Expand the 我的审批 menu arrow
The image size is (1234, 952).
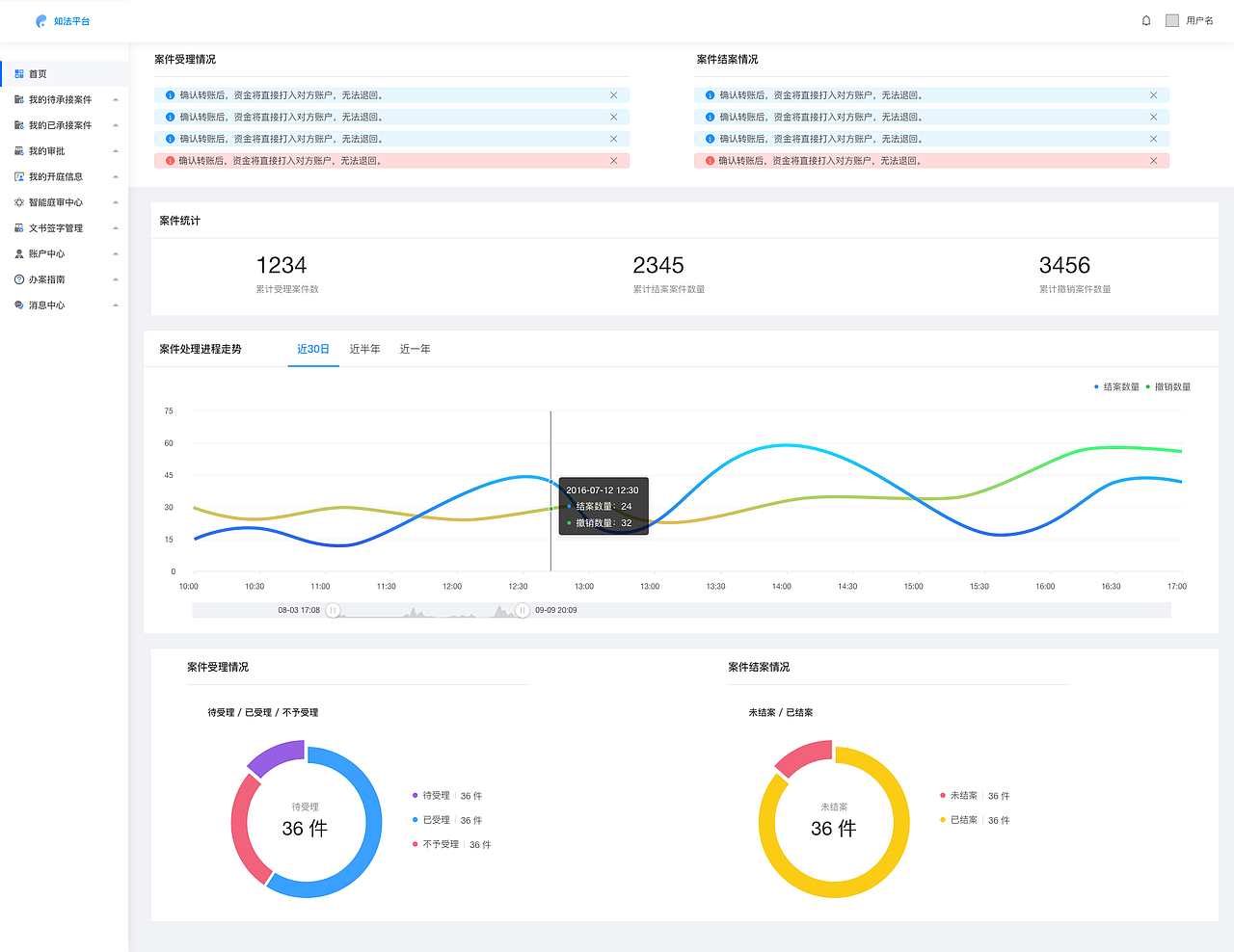tap(116, 151)
